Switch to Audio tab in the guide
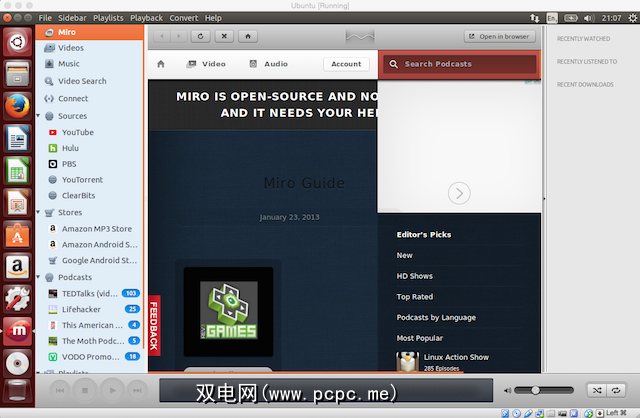This screenshot has height=418, width=640. [269, 64]
